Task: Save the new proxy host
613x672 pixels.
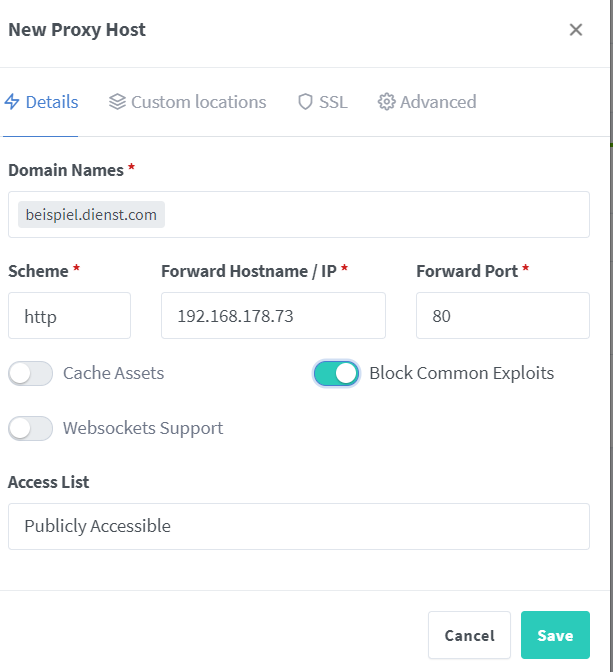Action: click(555, 635)
